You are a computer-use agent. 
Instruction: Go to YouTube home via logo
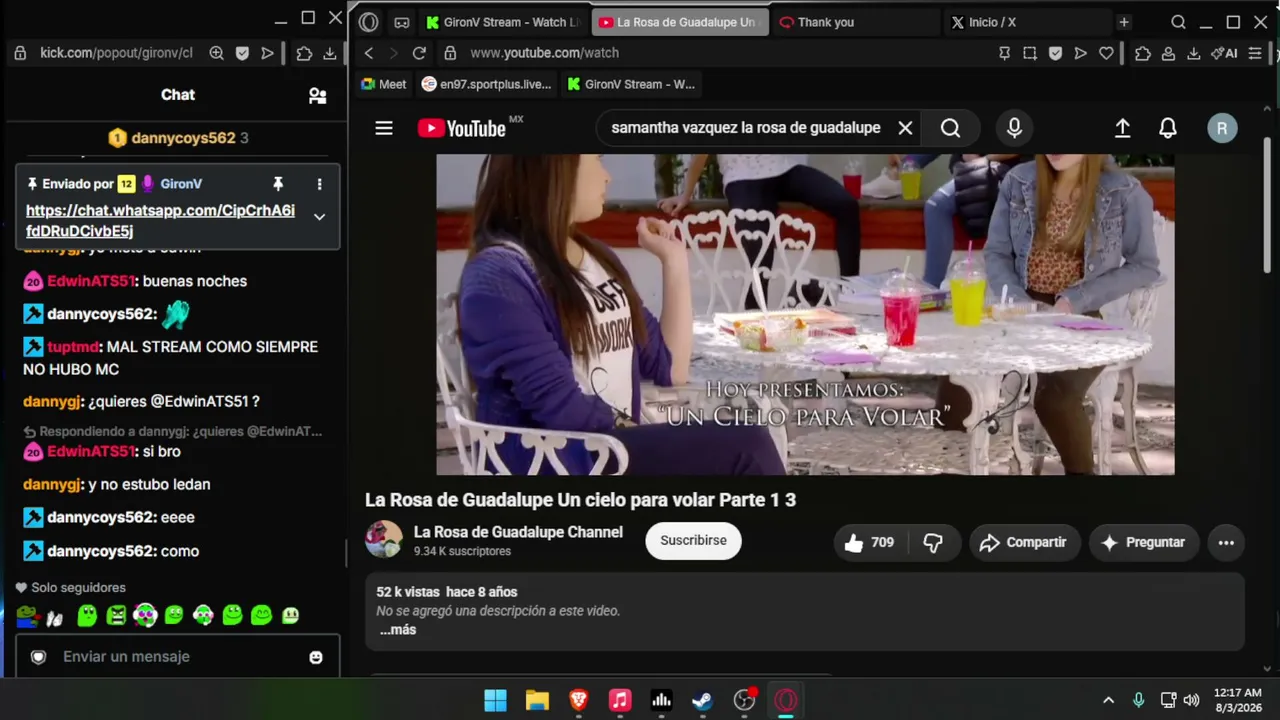tap(462, 128)
